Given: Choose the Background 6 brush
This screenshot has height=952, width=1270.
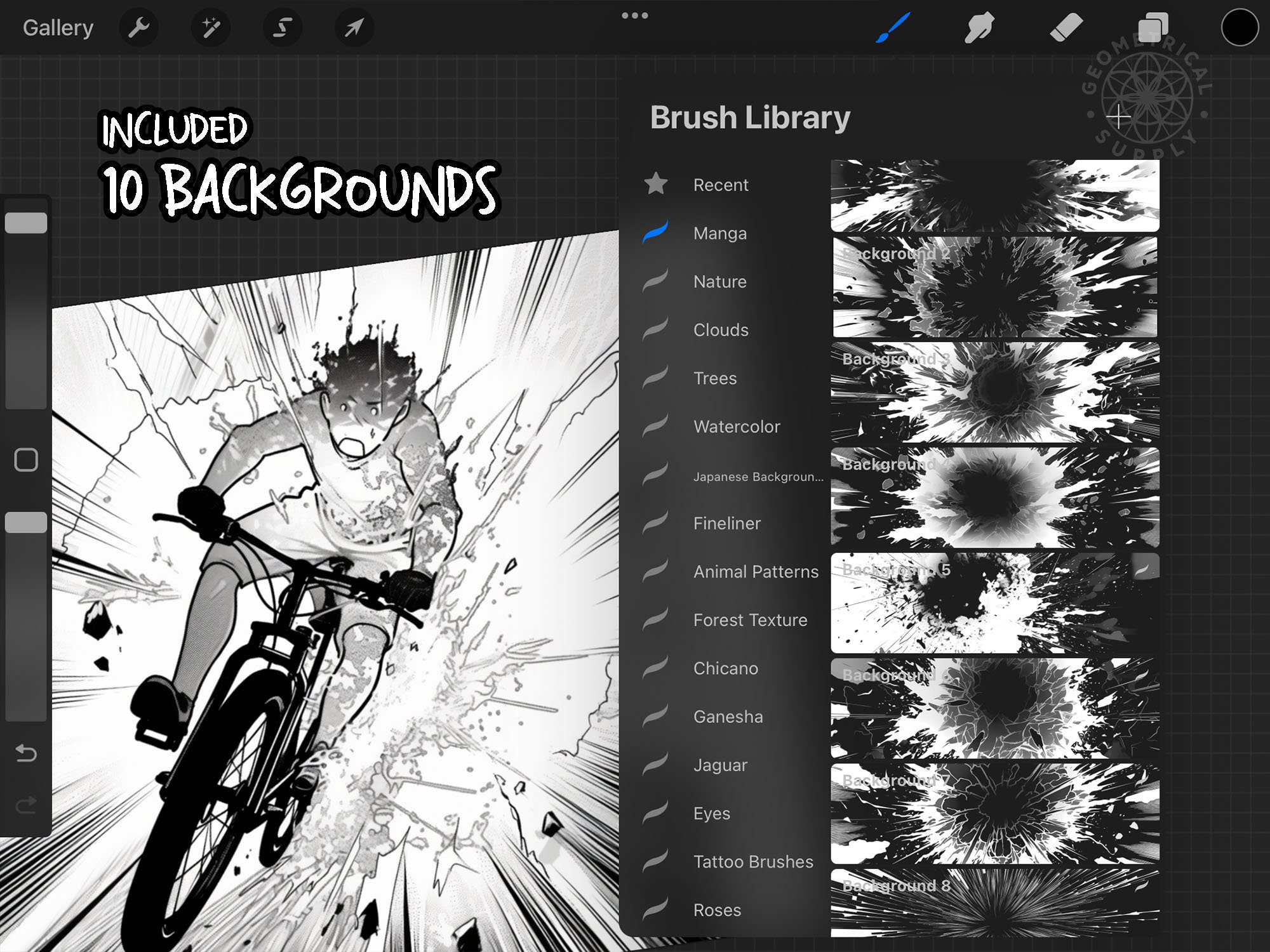Looking at the screenshot, I should click(995, 708).
